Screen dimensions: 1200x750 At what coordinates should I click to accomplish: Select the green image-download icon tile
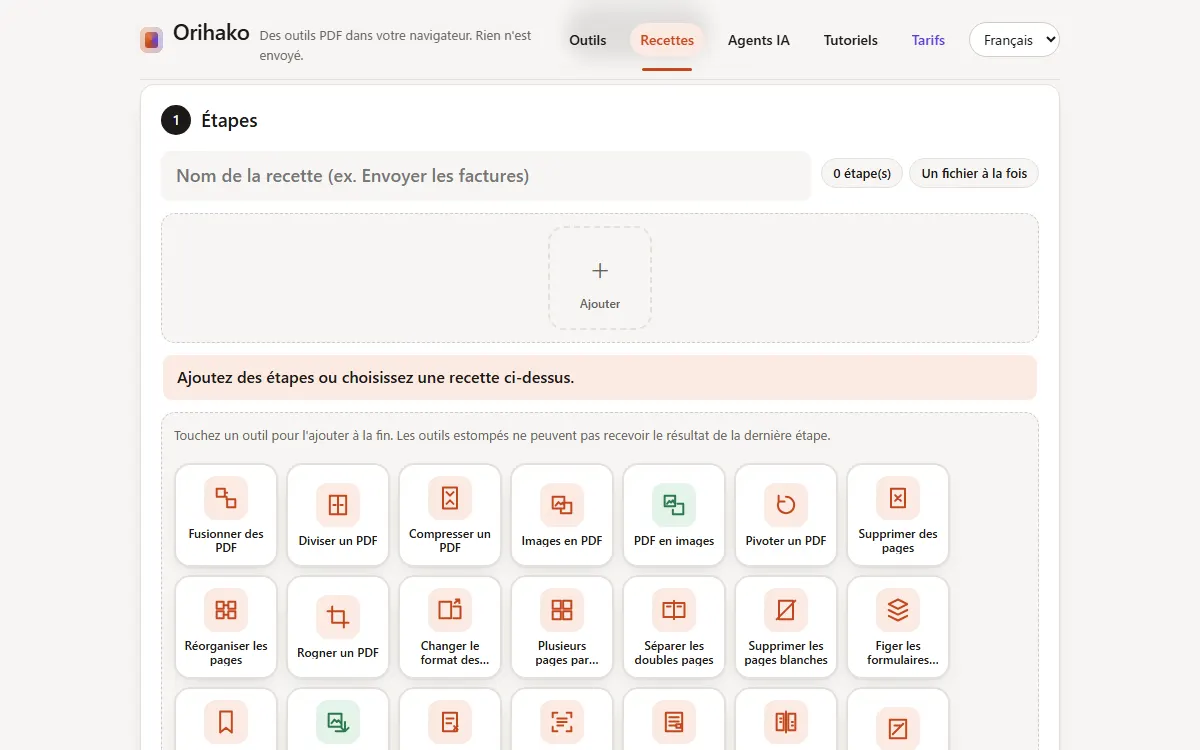(338, 720)
